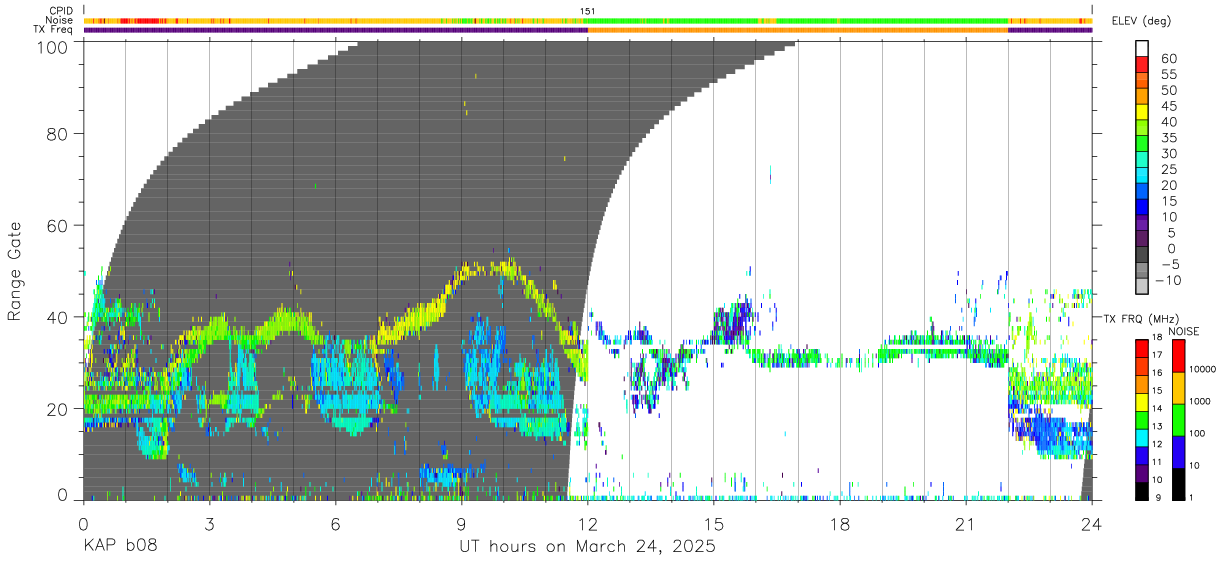Select hour 12 on the time axis
This screenshot has height=567, width=1228.
click(587, 524)
